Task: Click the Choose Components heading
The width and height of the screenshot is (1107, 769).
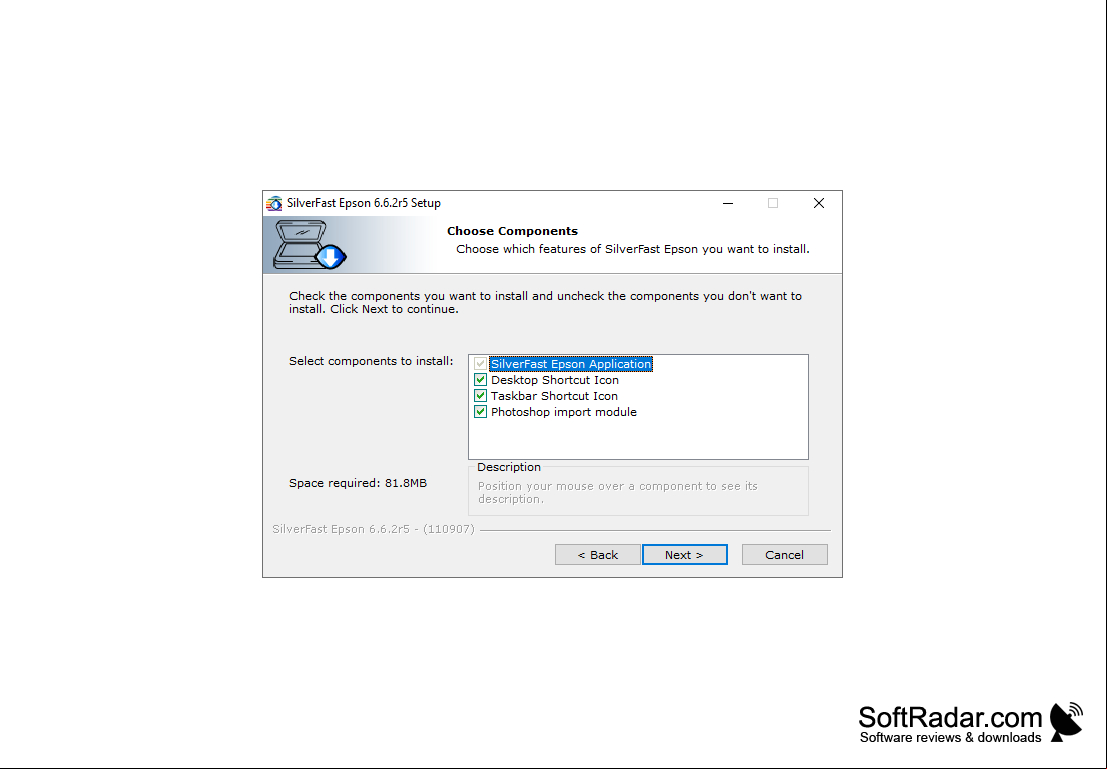Action: (512, 231)
